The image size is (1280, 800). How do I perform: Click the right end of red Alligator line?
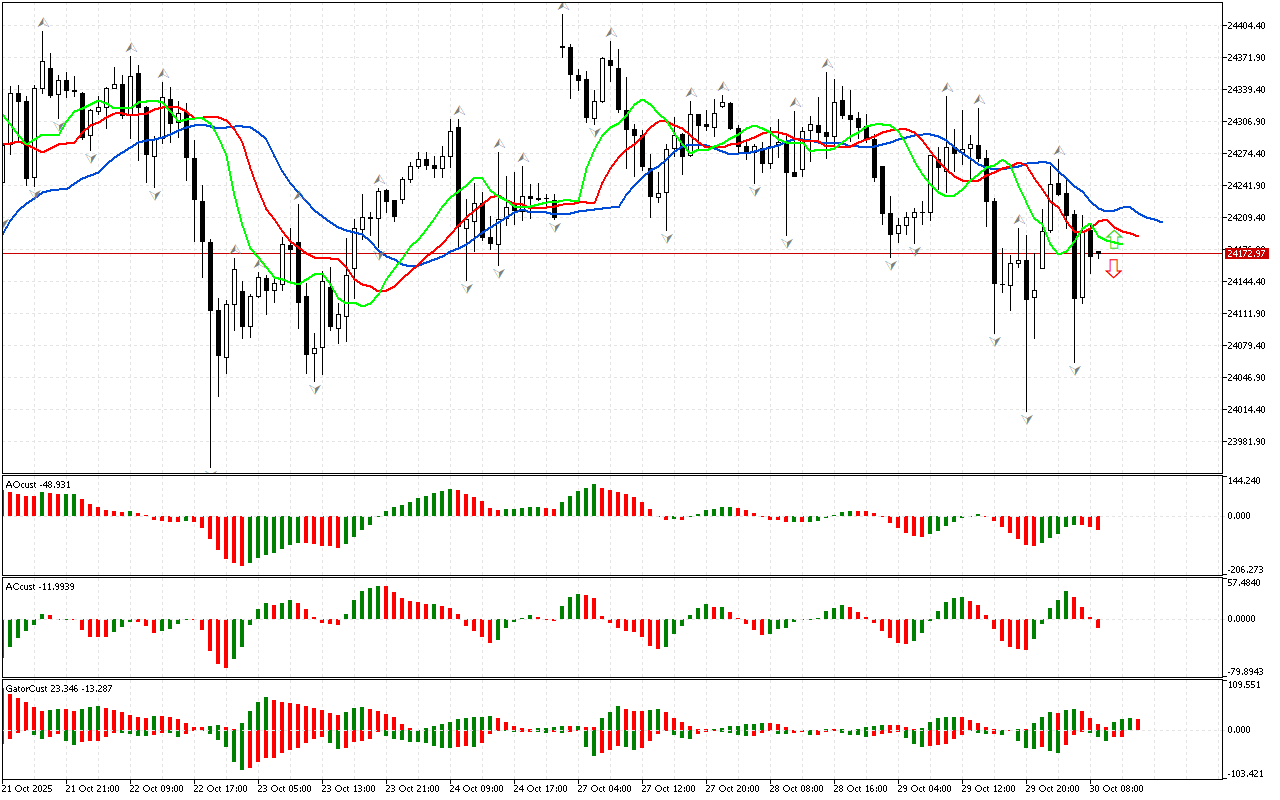click(1137, 235)
